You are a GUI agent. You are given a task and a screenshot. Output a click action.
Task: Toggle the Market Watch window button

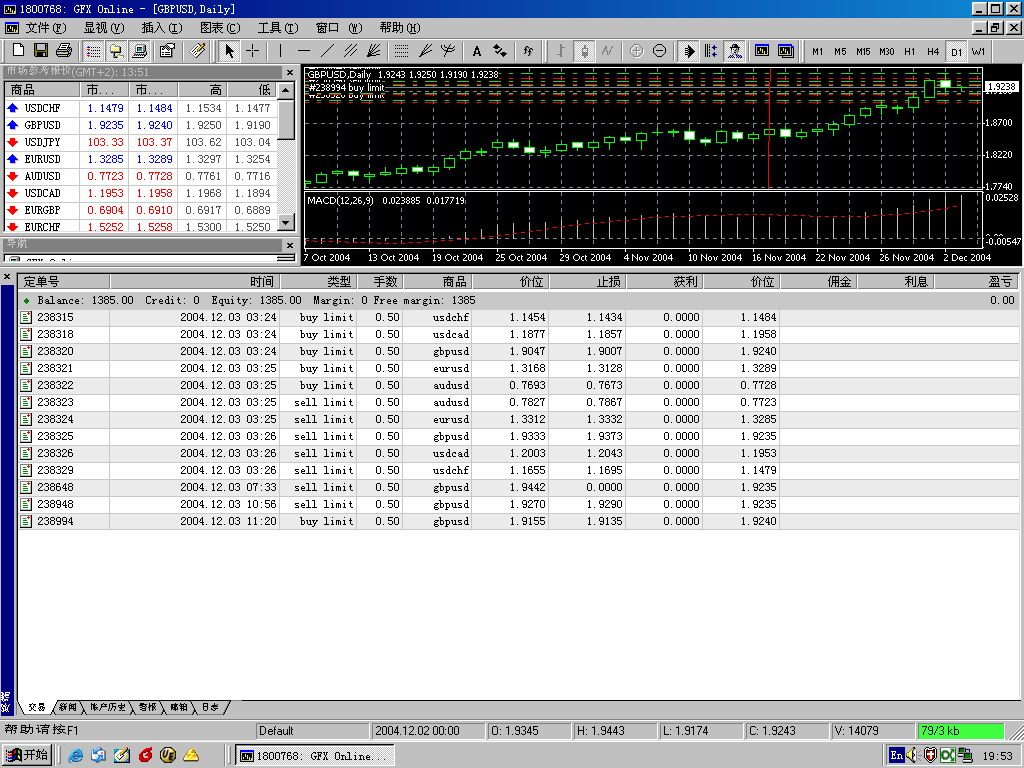coord(93,51)
